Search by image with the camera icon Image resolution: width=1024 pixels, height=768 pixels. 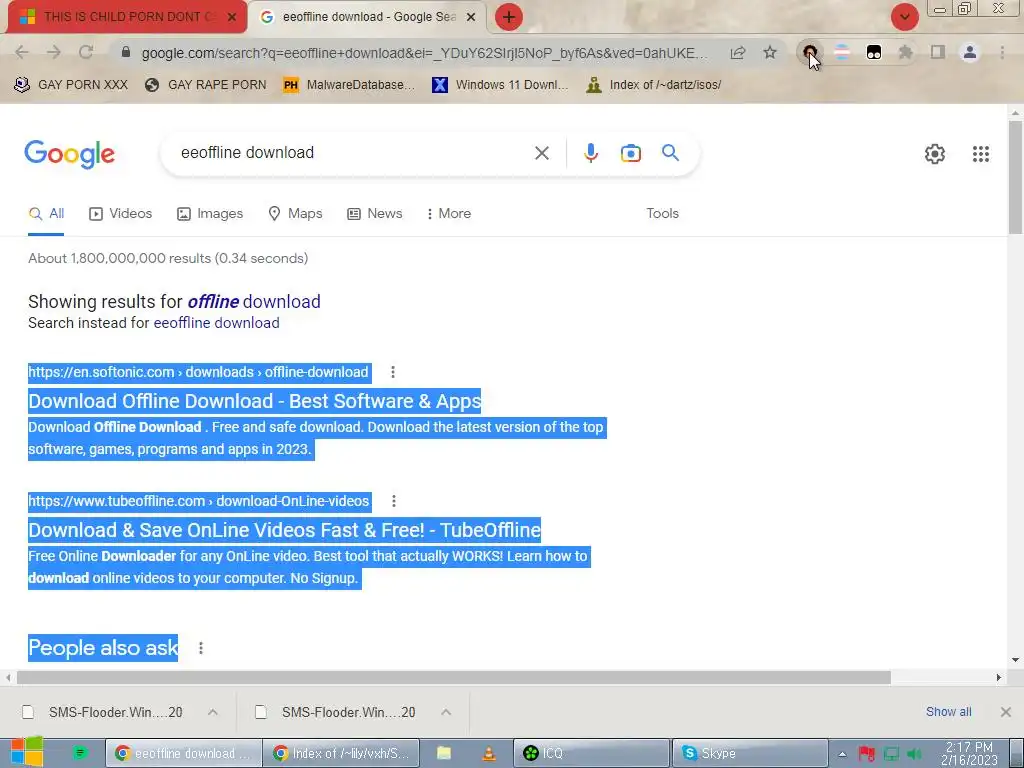[630, 153]
